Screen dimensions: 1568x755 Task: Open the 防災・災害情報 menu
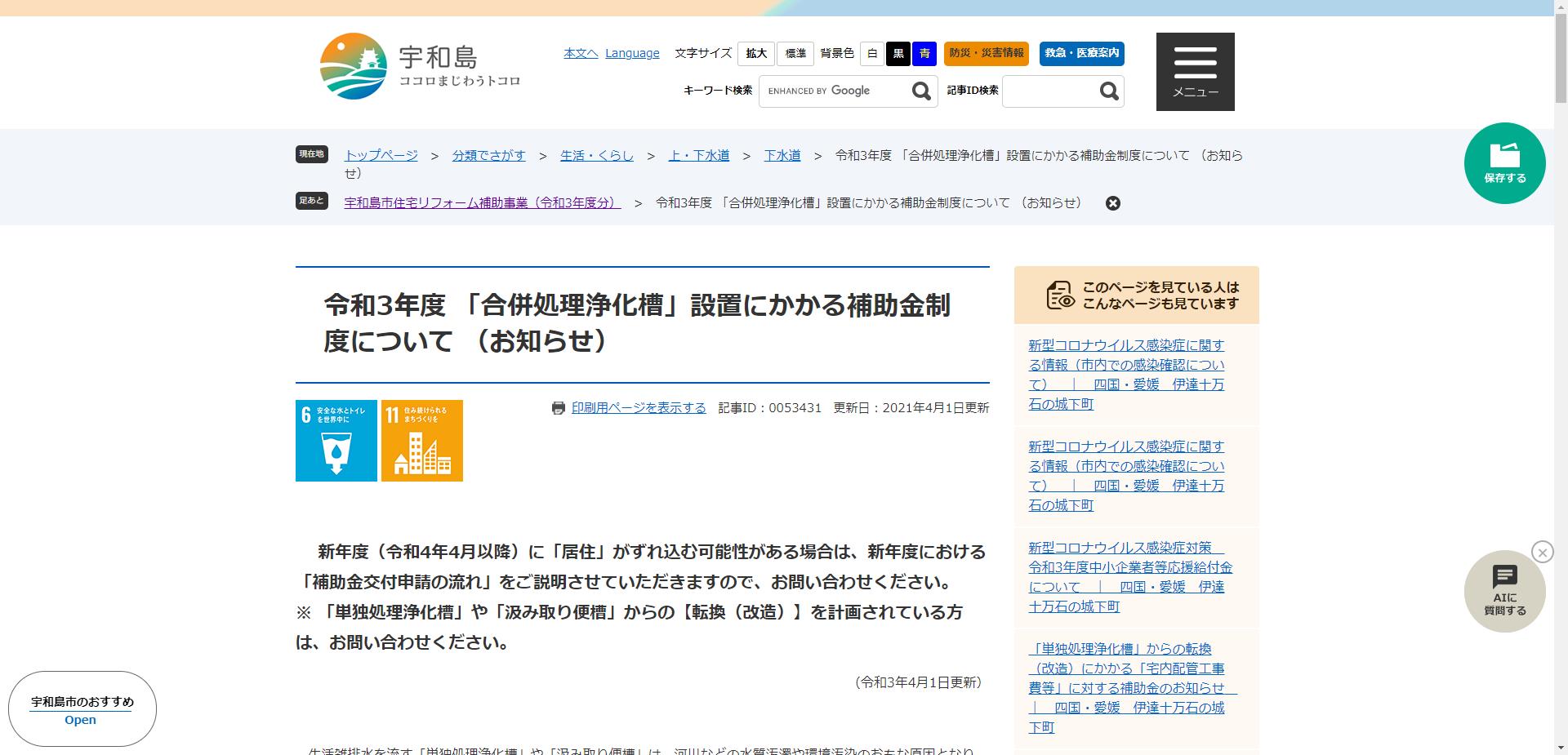tap(986, 54)
